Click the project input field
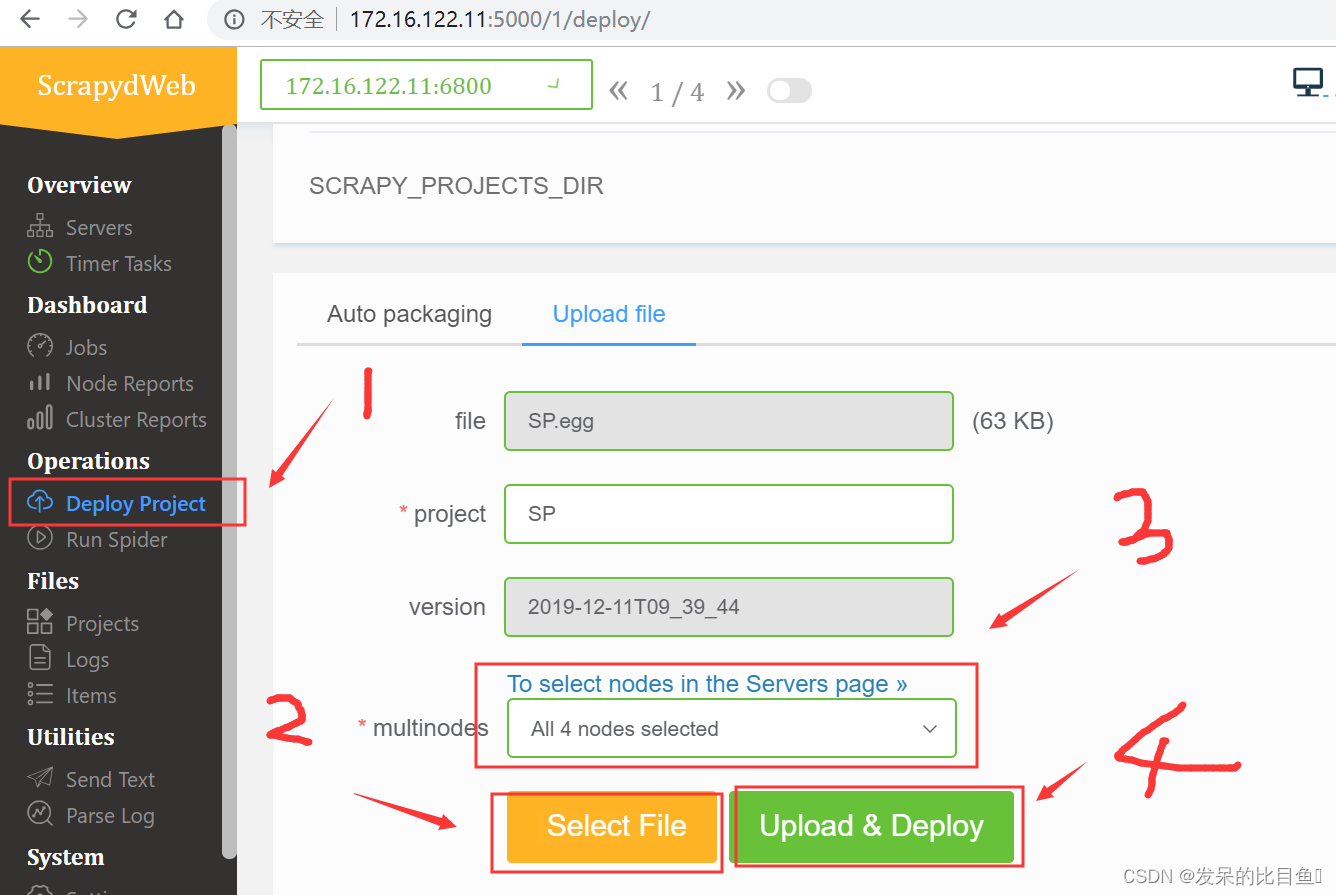1336x895 pixels. coord(729,514)
